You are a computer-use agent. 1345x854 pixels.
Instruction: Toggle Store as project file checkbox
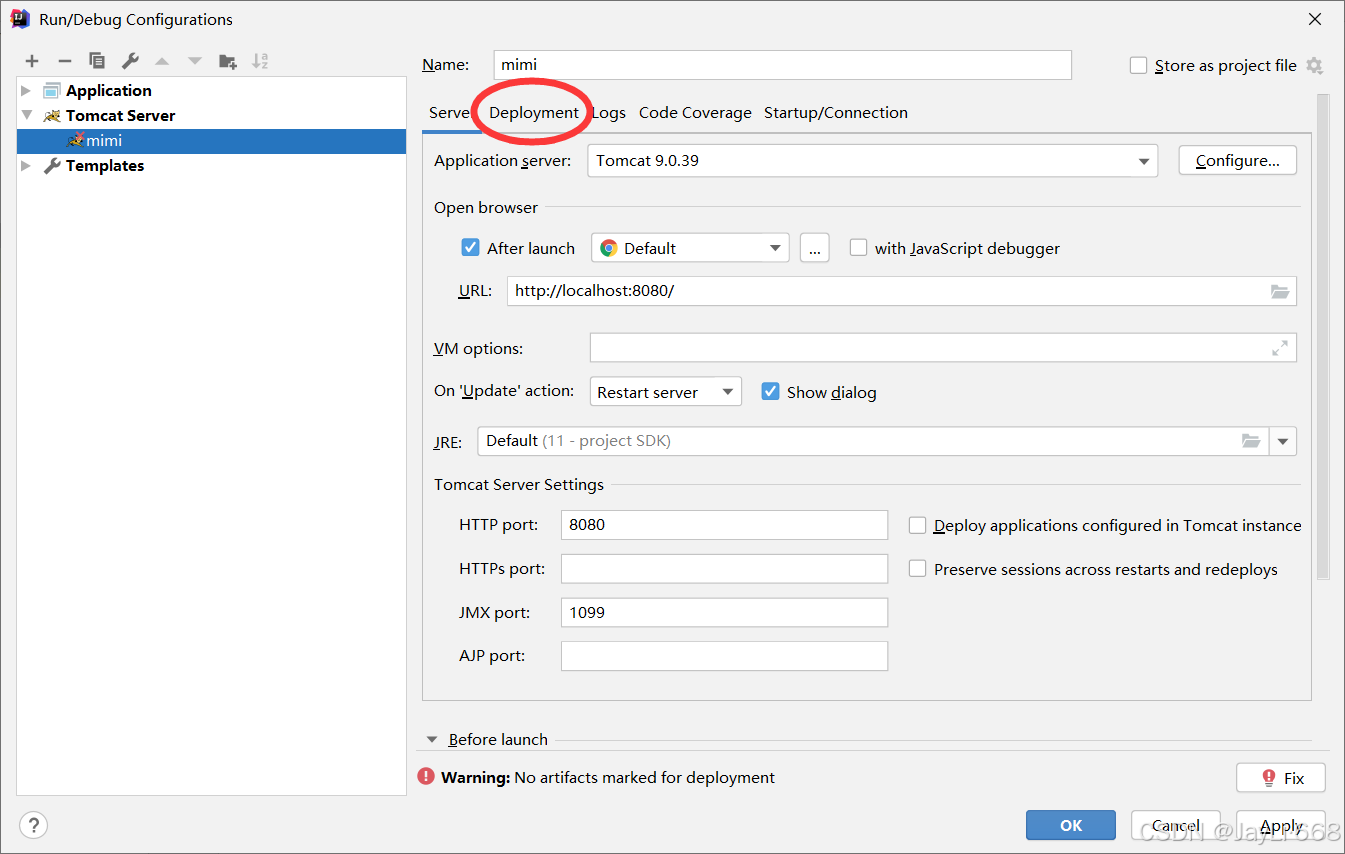point(1138,65)
